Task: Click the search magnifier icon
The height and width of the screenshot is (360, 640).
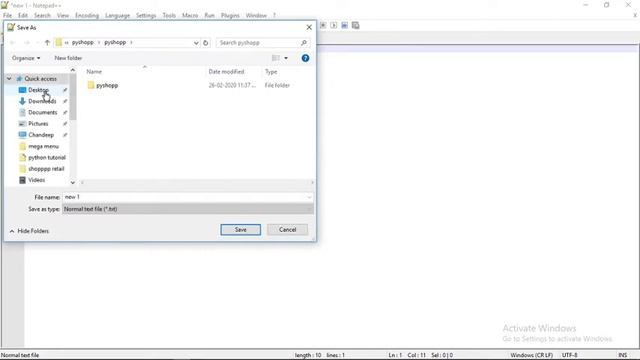Action: click(304, 42)
